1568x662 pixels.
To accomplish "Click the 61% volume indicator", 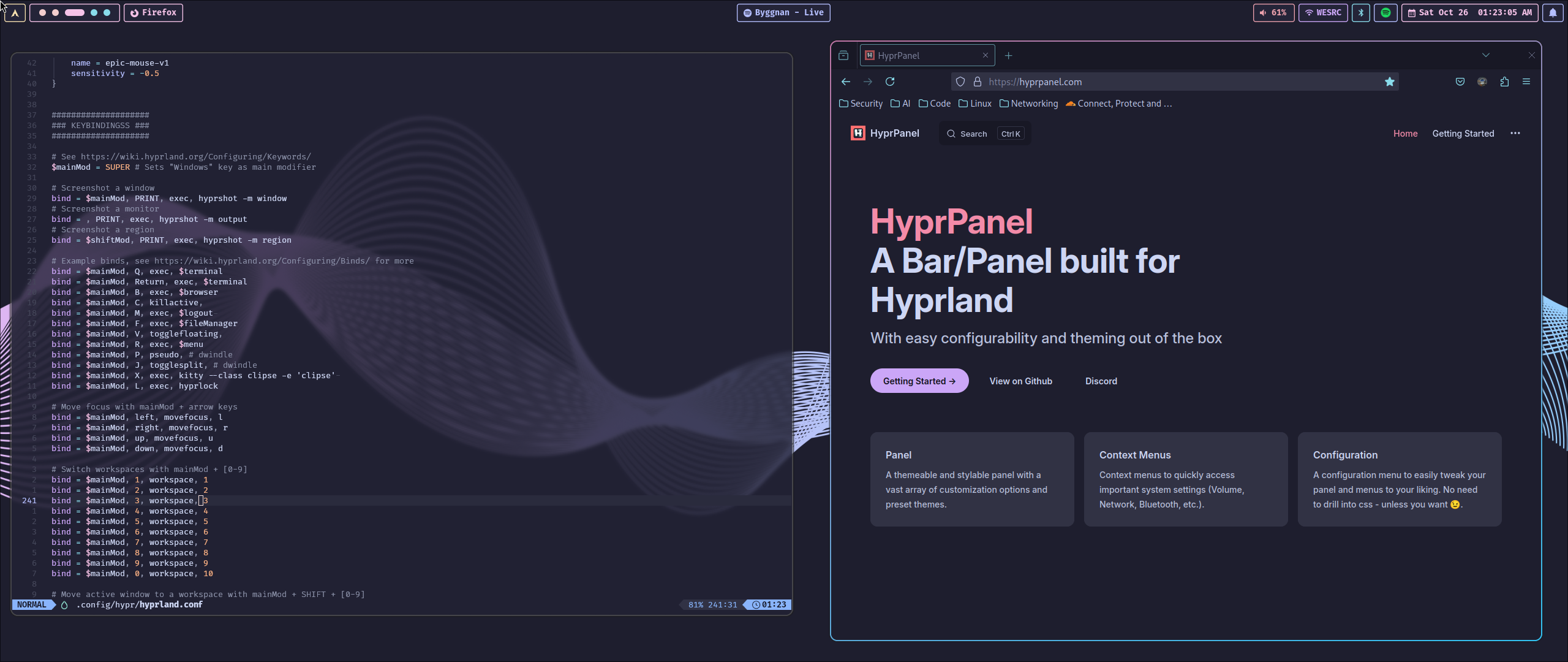I will [1273, 12].
